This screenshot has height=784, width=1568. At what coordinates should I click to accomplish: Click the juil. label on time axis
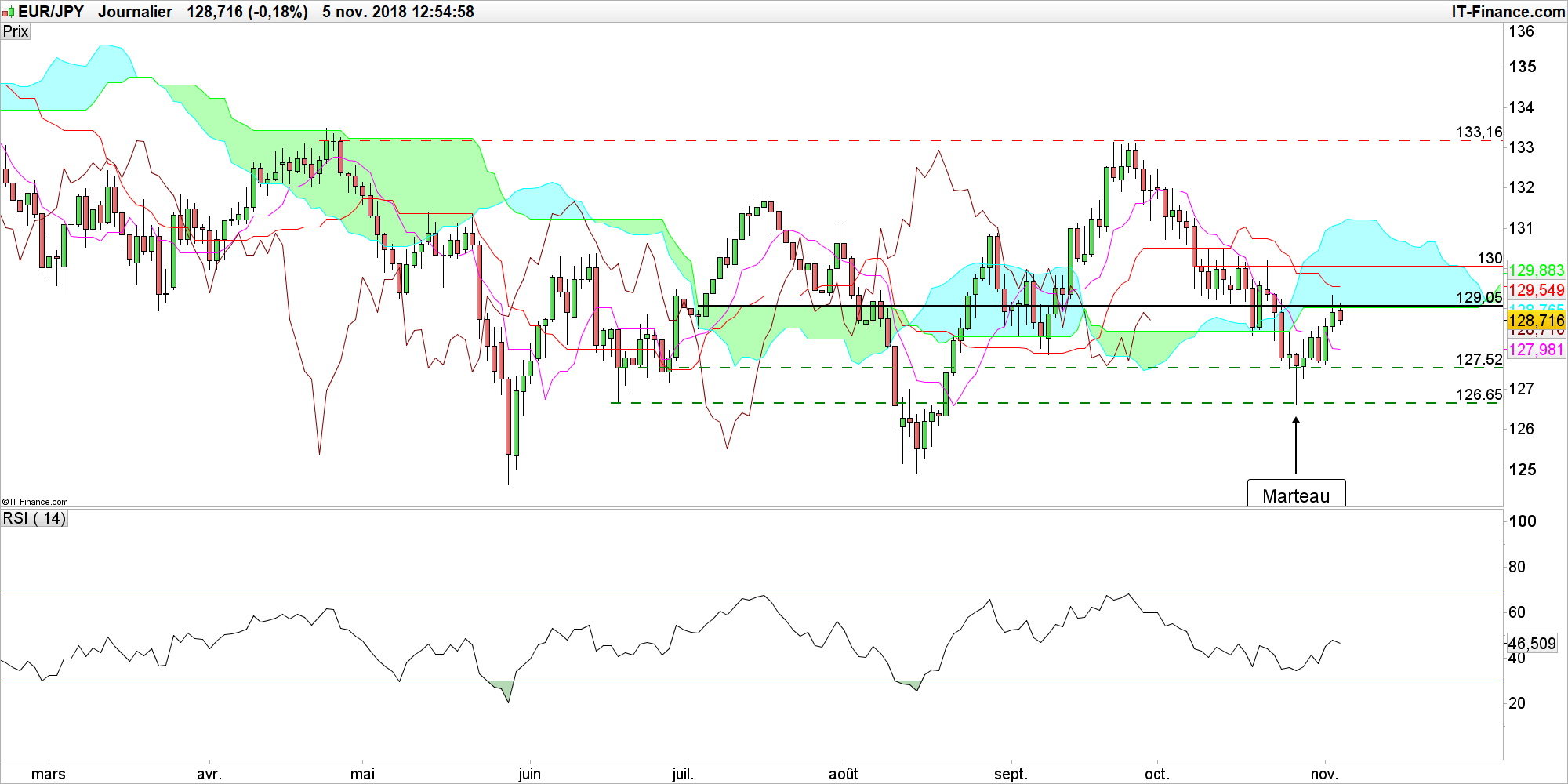pos(683,774)
